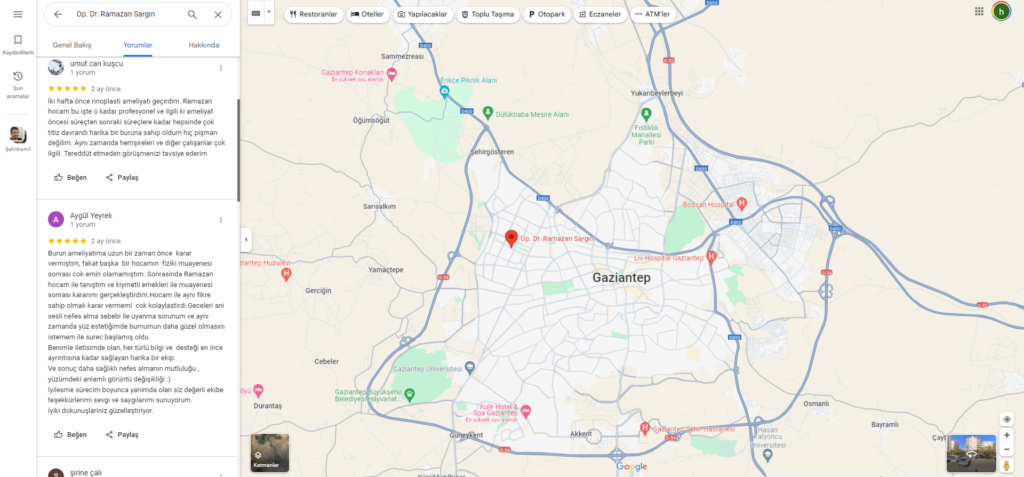The height and width of the screenshot is (477, 1024).
Task: Click the back arrow in search box
Action: [58, 14]
